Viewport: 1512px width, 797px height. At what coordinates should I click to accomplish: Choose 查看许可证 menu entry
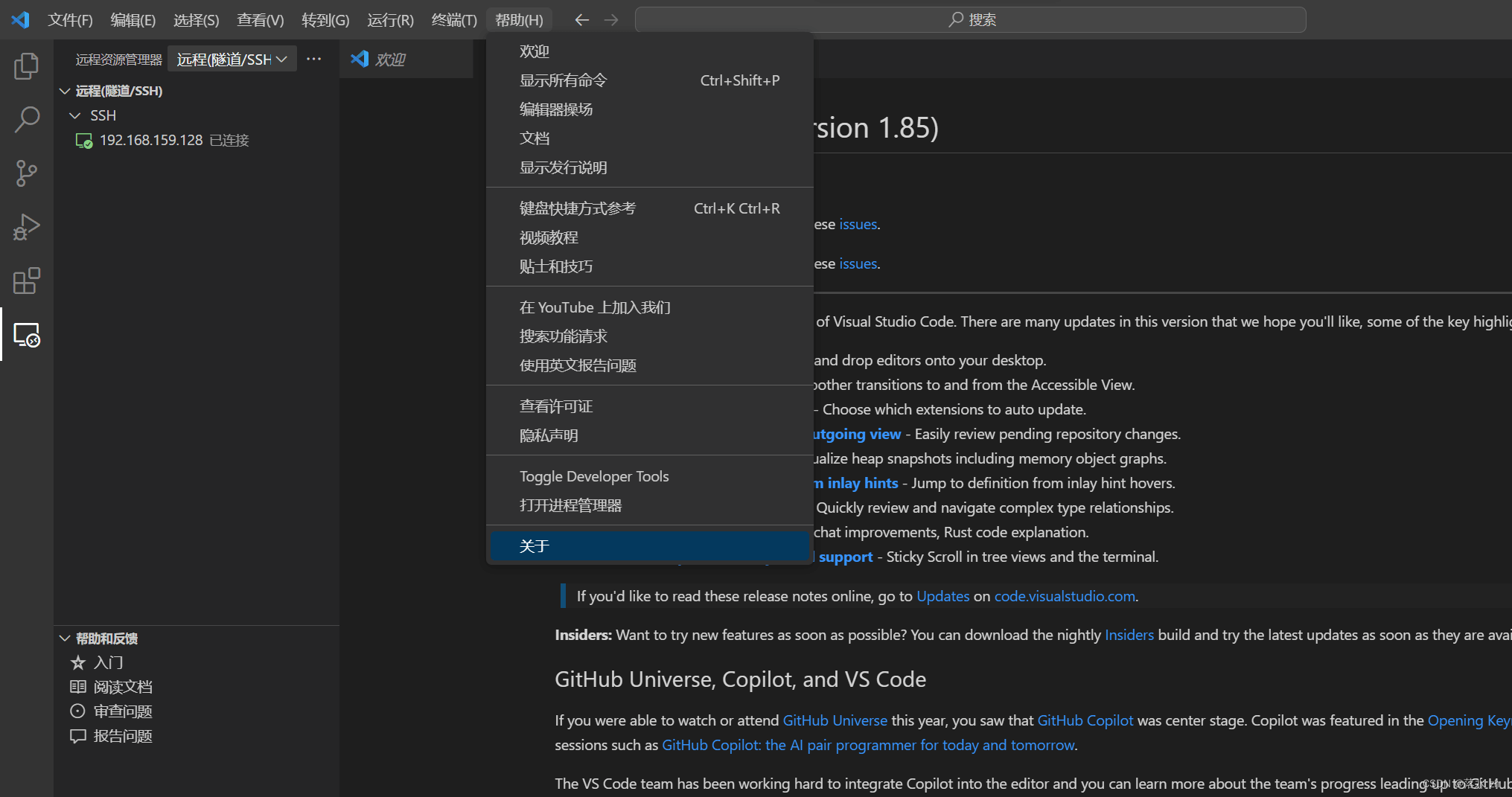(649, 406)
